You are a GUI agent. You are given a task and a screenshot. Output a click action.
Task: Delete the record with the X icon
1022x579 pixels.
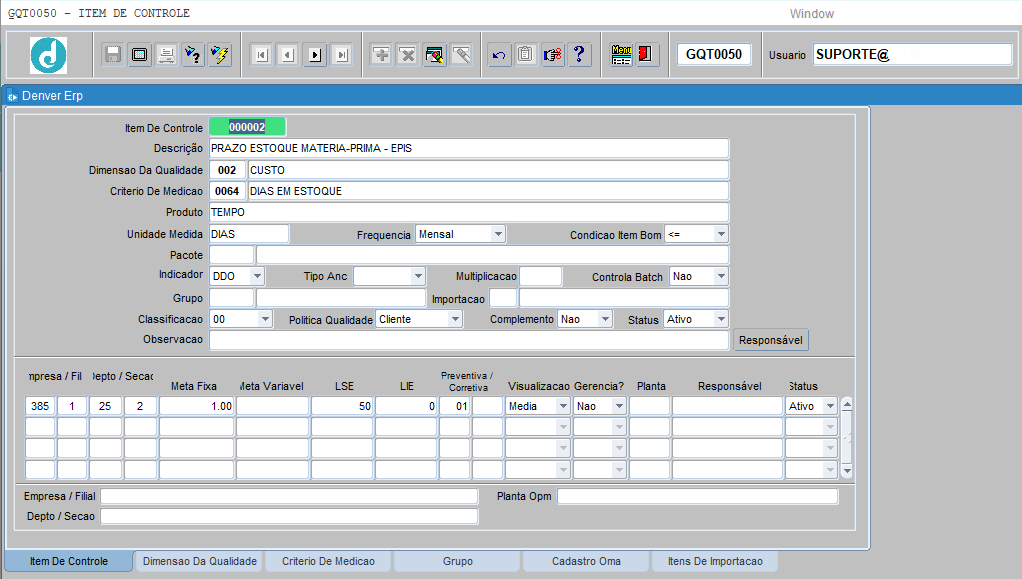click(x=408, y=55)
